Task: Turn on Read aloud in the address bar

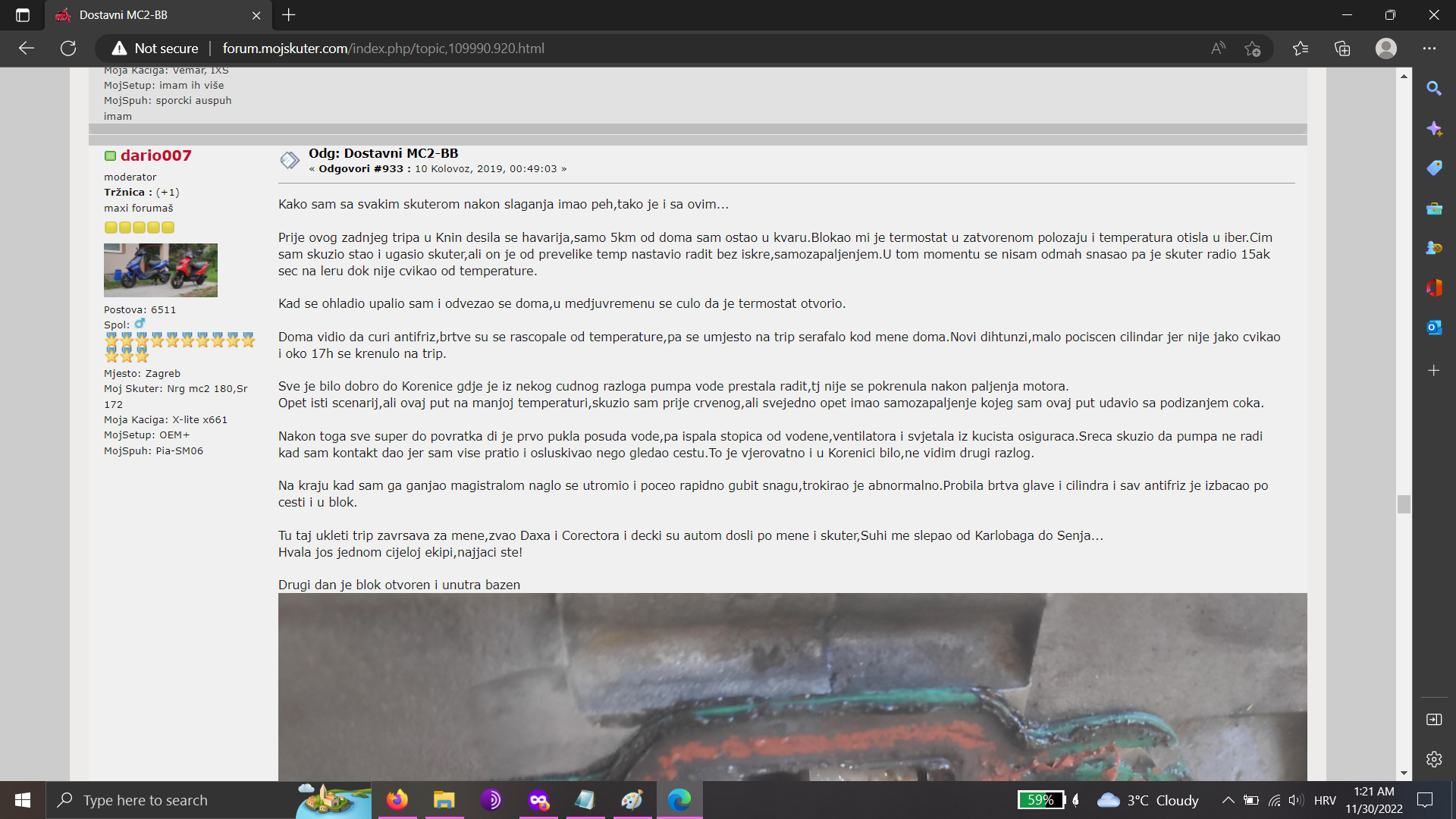Action: click(x=1219, y=49)
